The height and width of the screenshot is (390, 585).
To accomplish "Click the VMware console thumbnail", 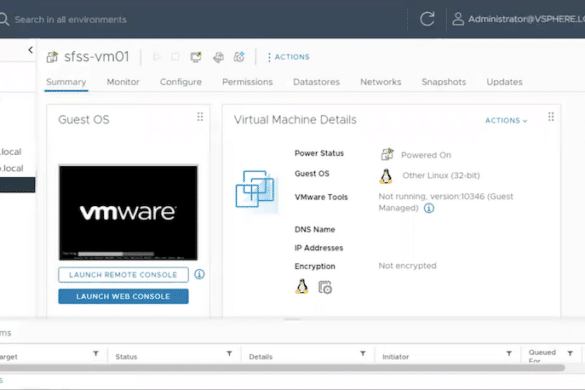I will tap(128, 213).
